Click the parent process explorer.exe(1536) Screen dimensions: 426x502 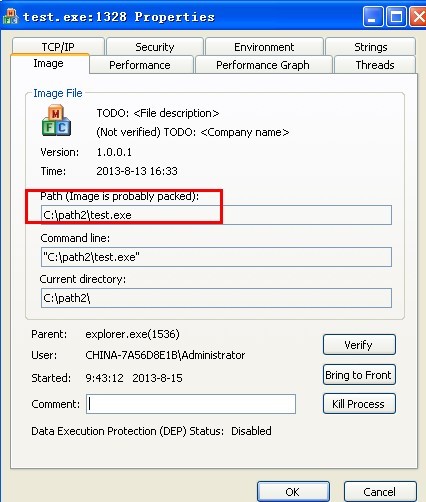(132, 334)
